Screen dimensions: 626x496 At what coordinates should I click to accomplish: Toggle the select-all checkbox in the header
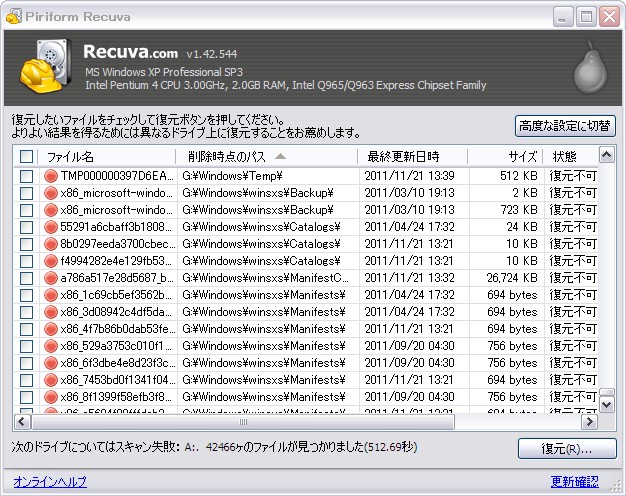point(26,156)
